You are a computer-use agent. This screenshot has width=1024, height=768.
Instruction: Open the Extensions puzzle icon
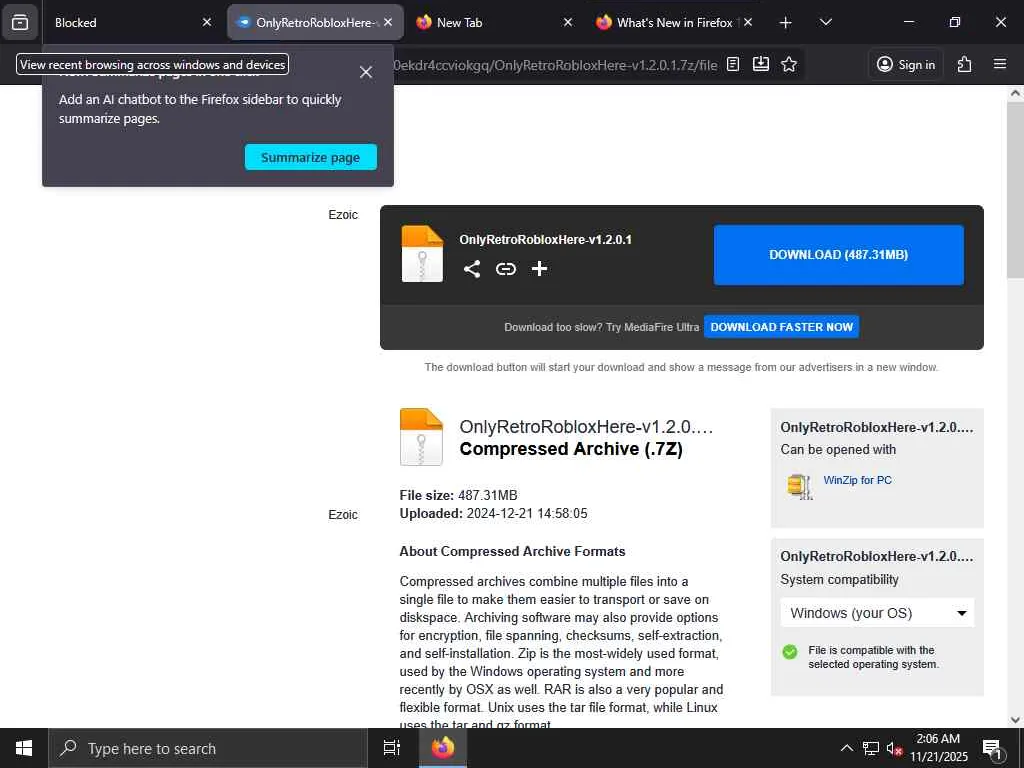[965, 64]
